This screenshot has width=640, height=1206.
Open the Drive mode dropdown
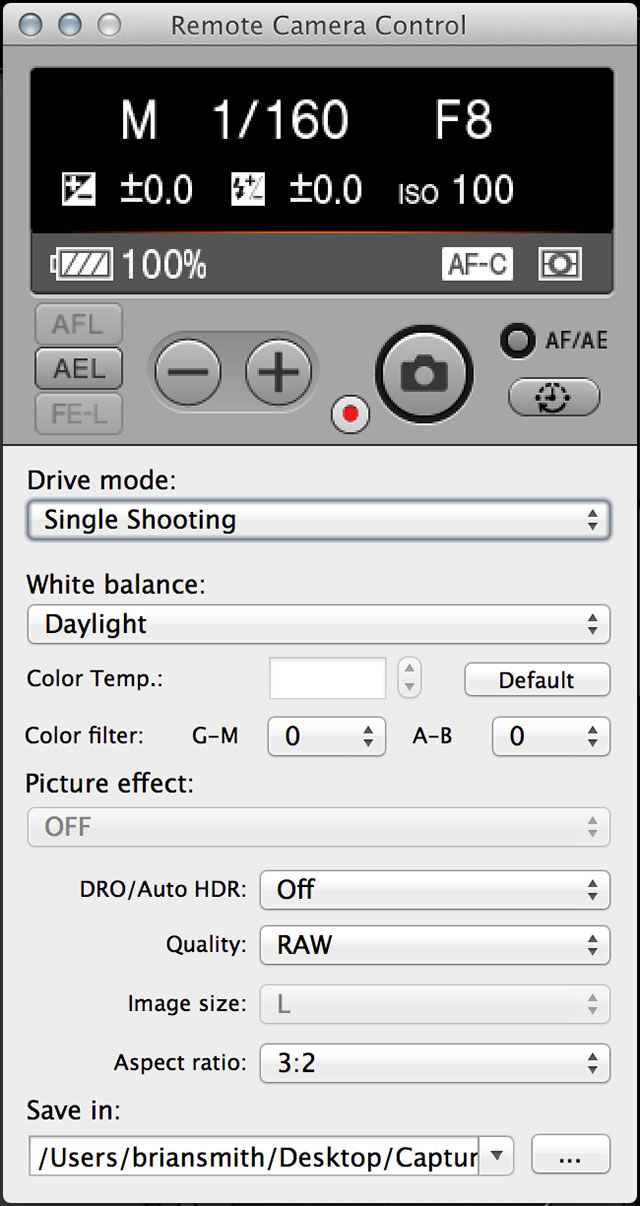click(318, 520)
